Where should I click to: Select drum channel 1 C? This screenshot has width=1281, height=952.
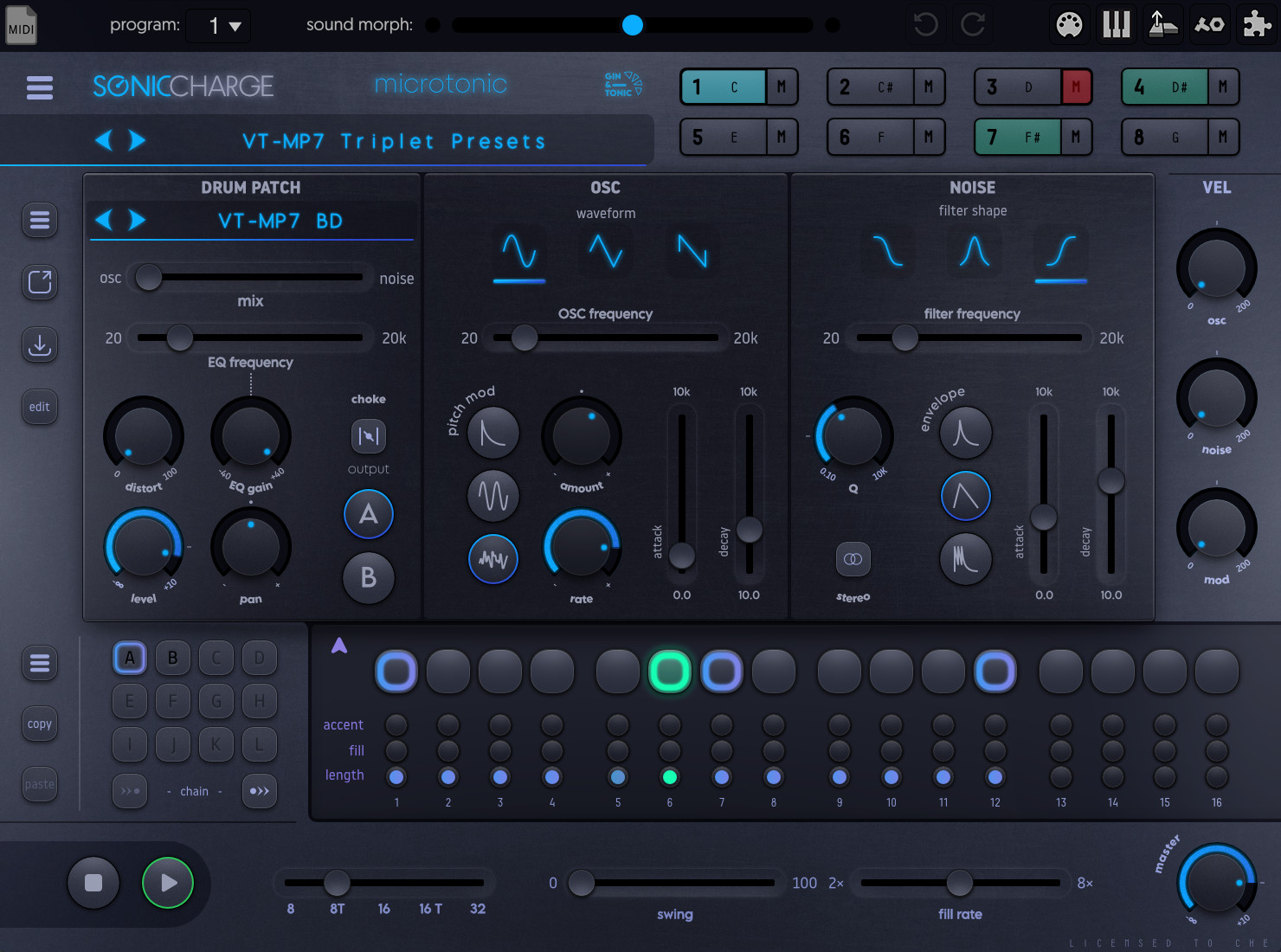coord(723,87)
